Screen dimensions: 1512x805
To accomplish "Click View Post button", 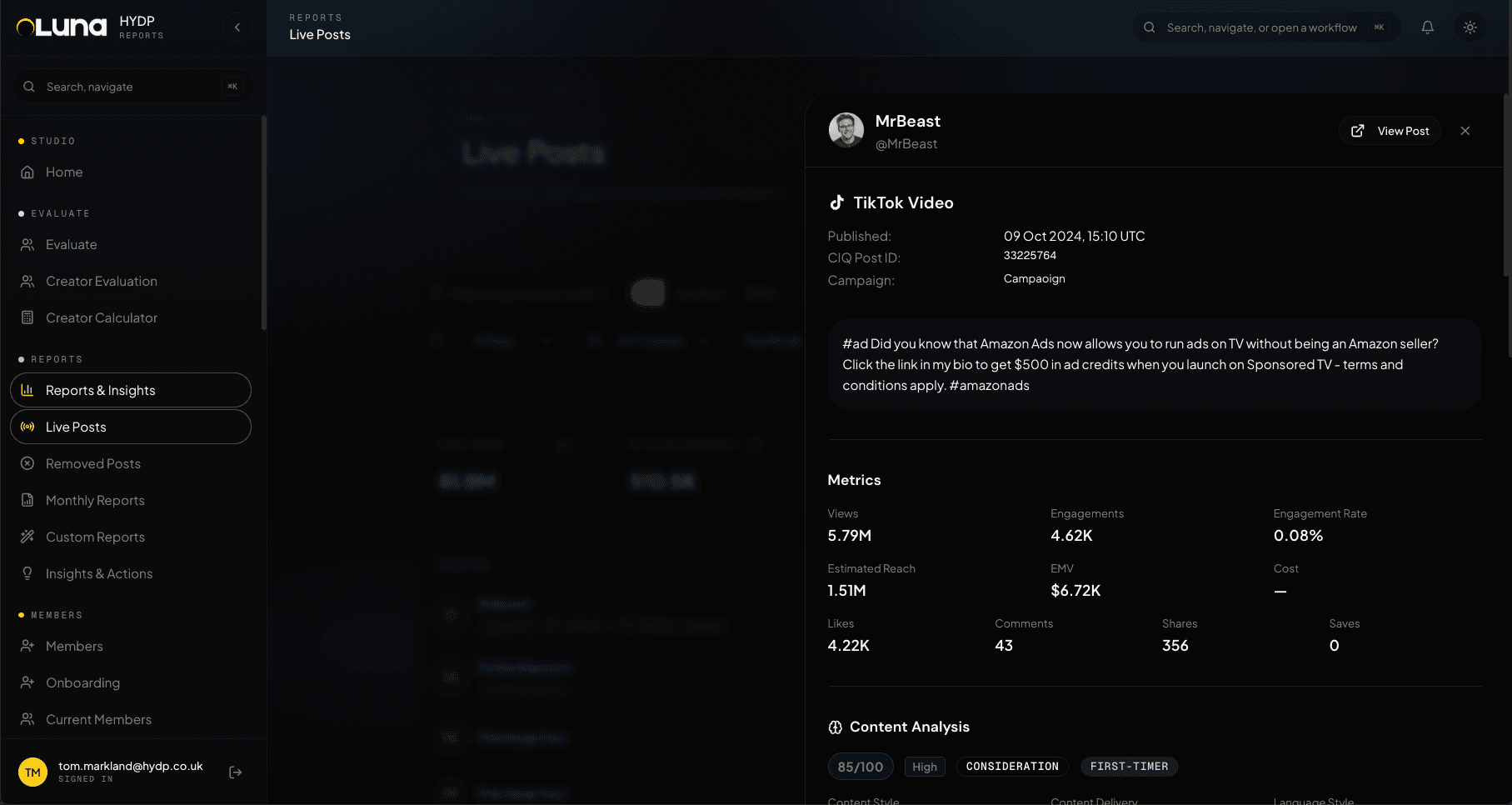I will pos(1390,131).
